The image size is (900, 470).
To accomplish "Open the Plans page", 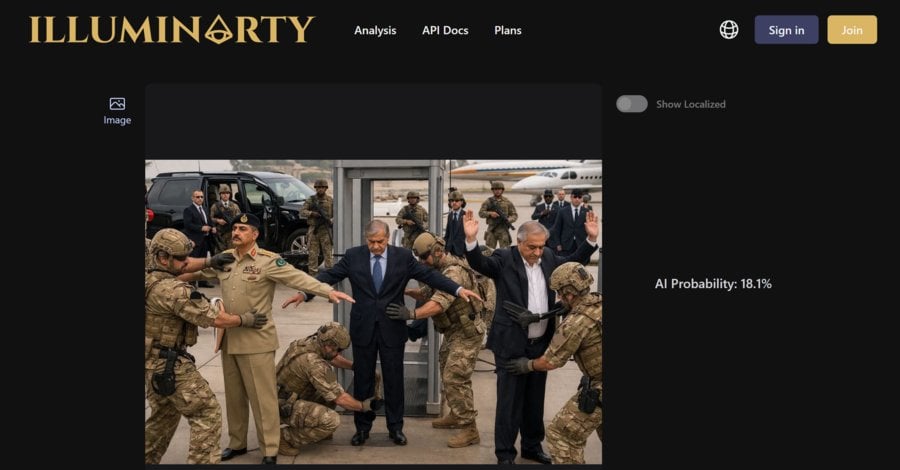I will 508,30.
